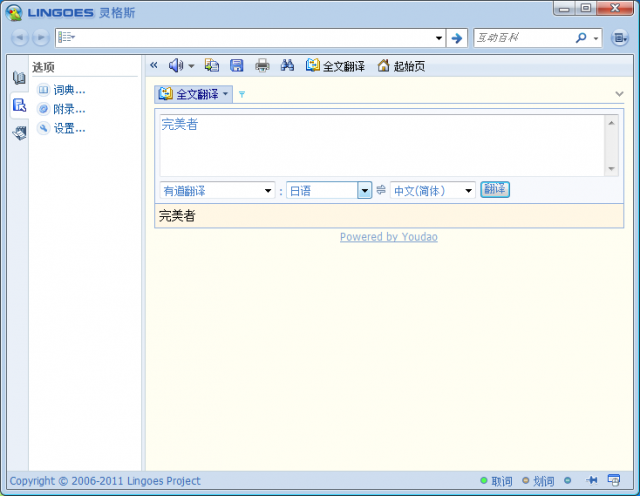Click the speaker pronounce icon
Image resolution: width=640 pixels, height=496 pixels.
click(x=176, y=65)
